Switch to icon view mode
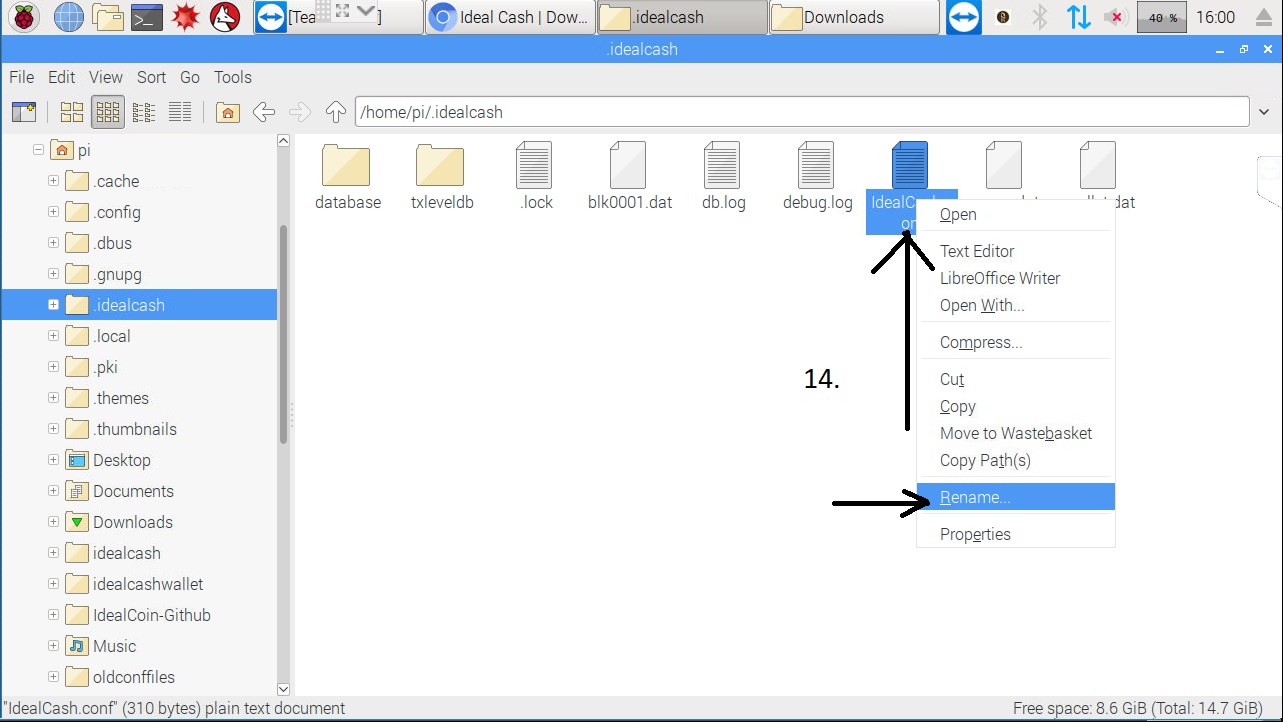Image resolution: width=1283 pixels, height=722 pixels. (x=72, y=112)
